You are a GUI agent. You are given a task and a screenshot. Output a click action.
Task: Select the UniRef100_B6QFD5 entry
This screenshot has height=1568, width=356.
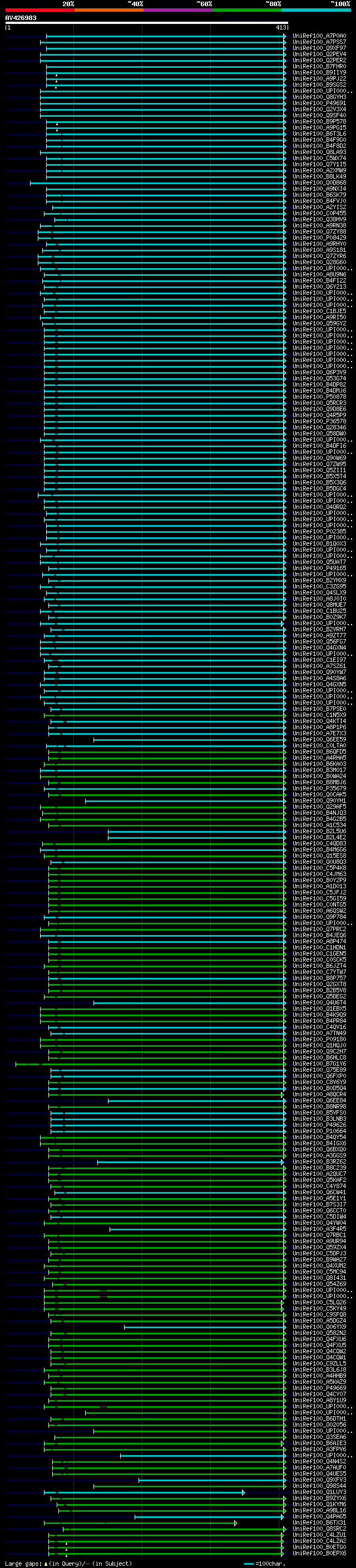tap(319, 752)
